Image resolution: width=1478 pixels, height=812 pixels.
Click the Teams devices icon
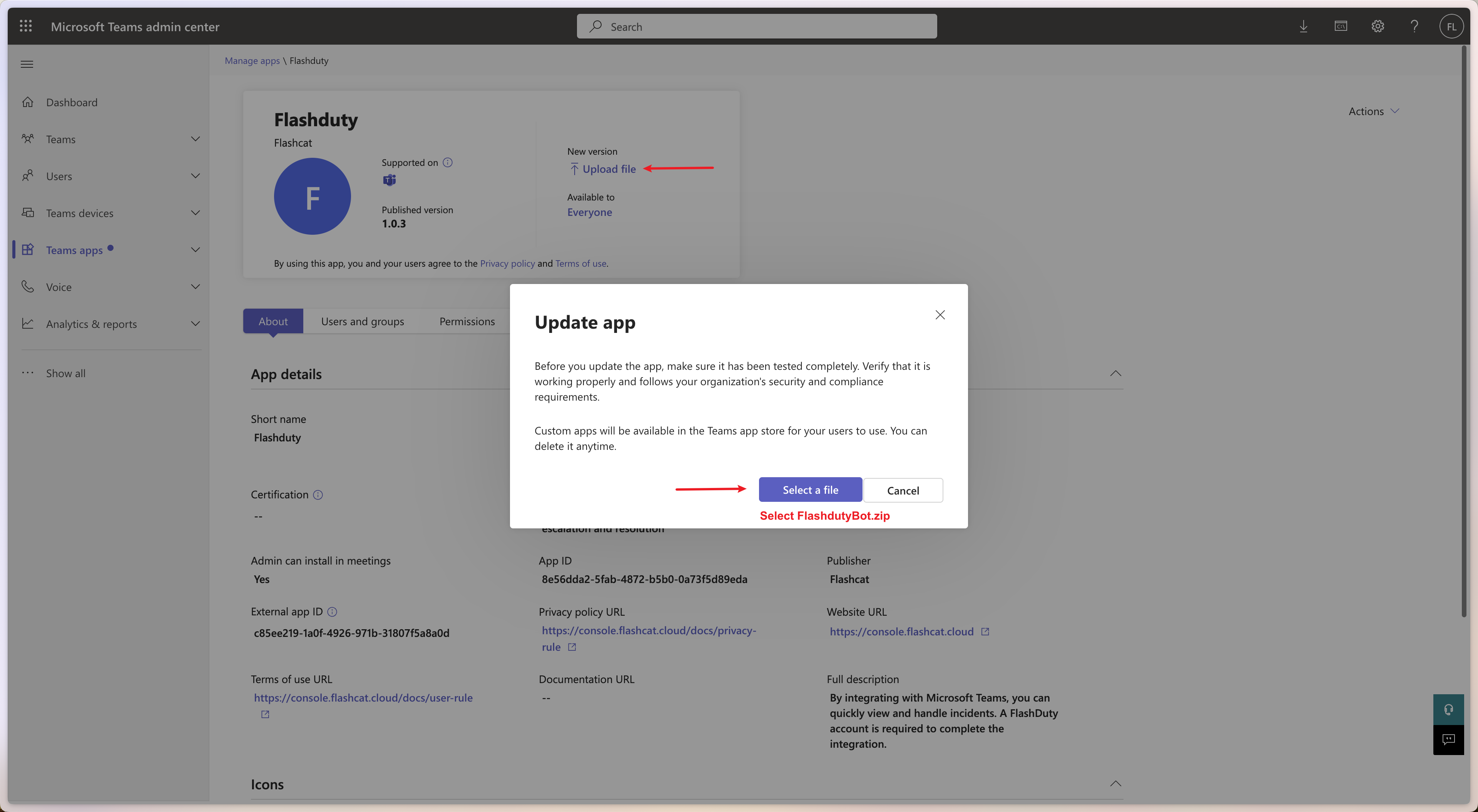(x=28, y=213)
